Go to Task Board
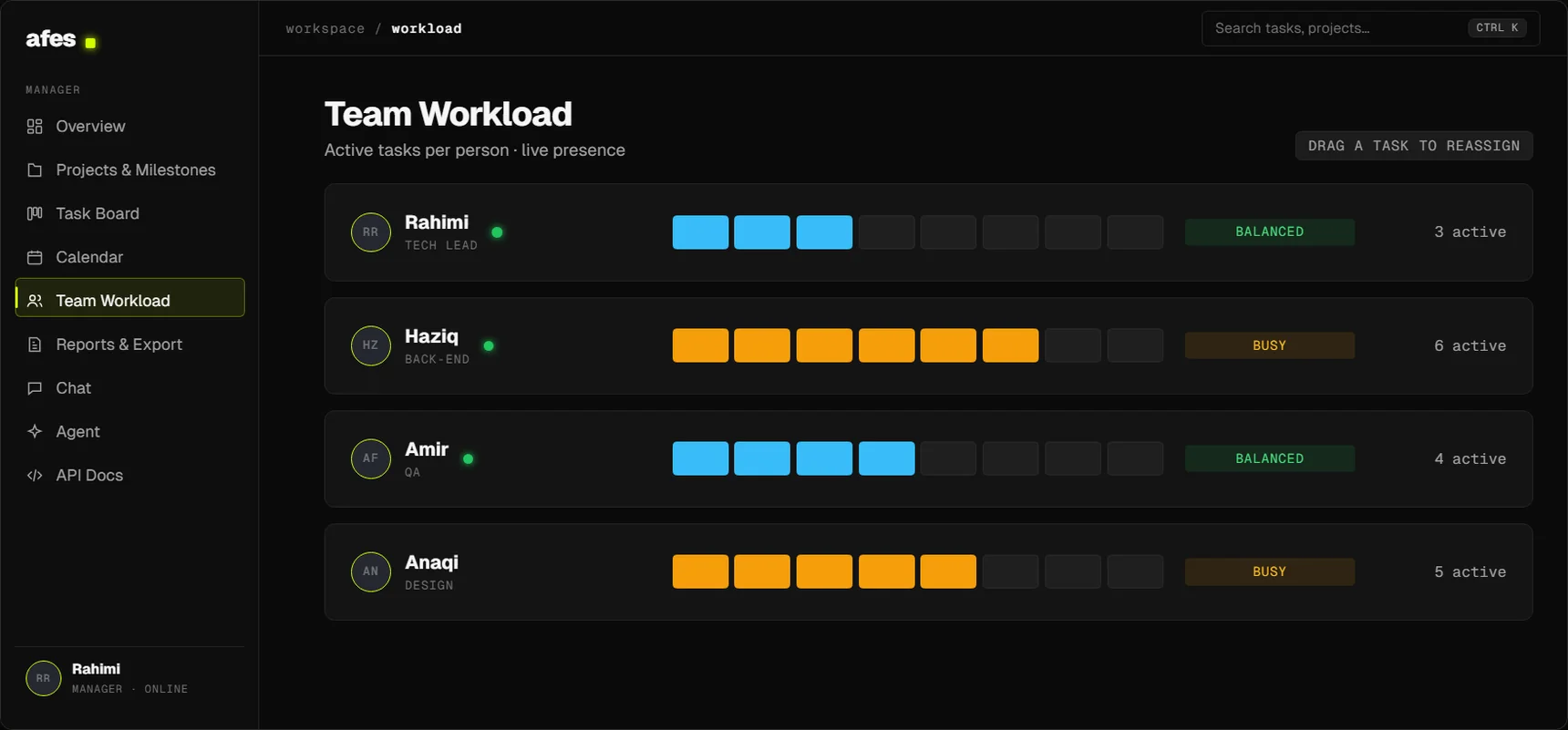 click(129, 213)
